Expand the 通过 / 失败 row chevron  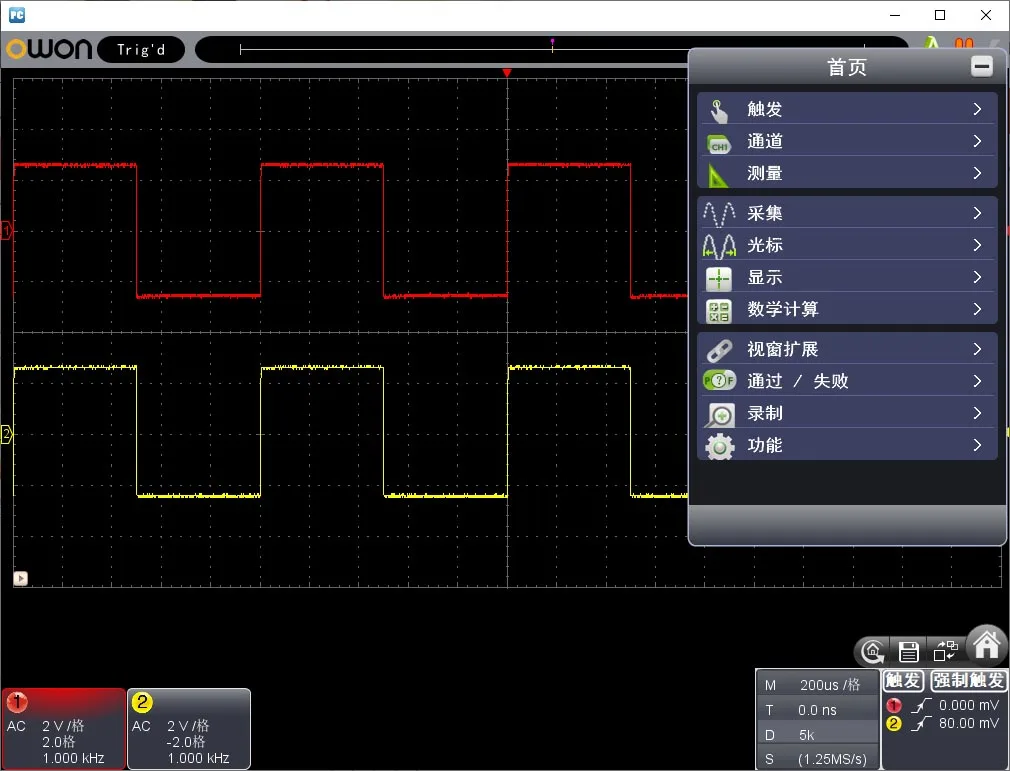pyautogui.click(x=977, y=381)
